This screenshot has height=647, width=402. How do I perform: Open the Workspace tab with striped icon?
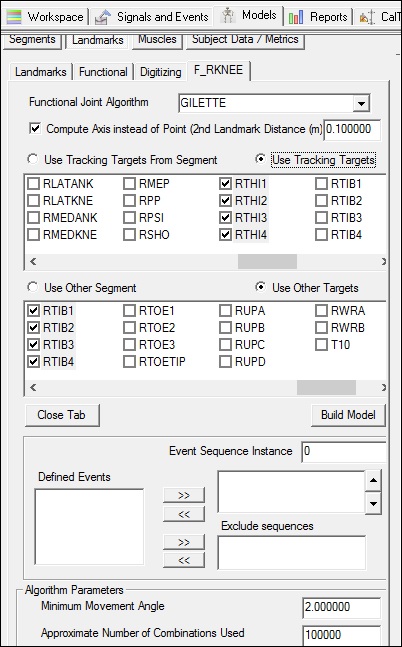coord(16,17)
